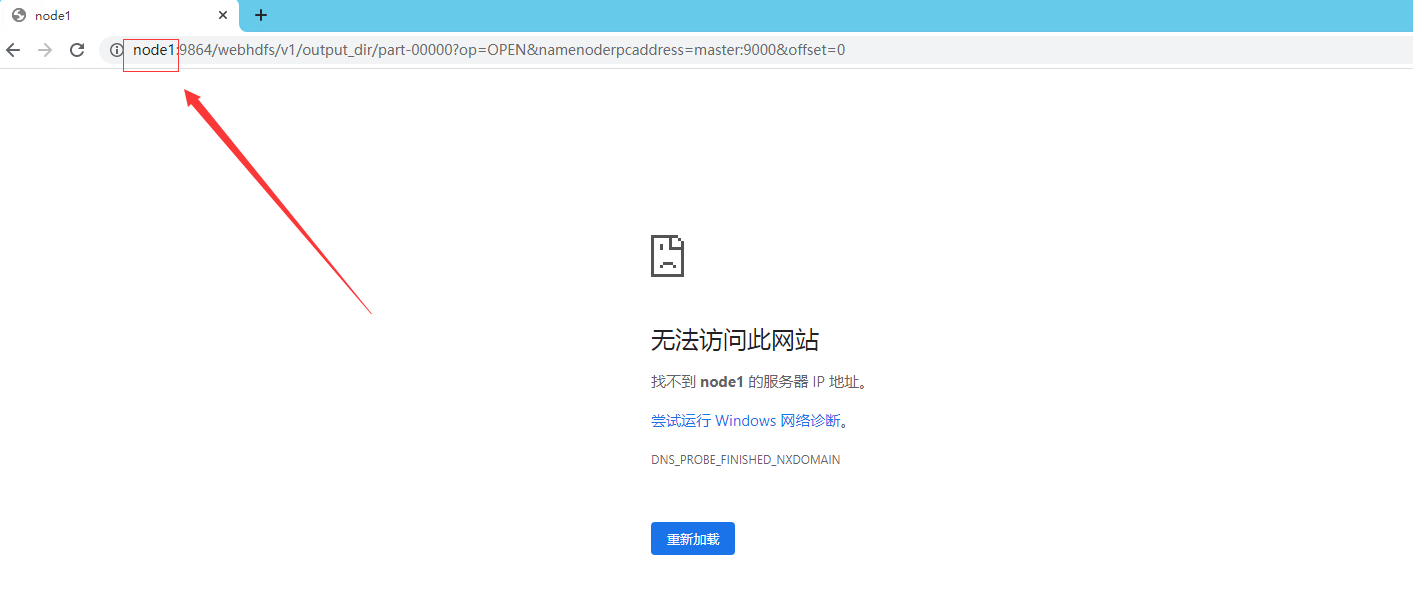Viewport: 1413px width, 606px height.
Task: Select the node1 browser tab
Action: point(120,16)
